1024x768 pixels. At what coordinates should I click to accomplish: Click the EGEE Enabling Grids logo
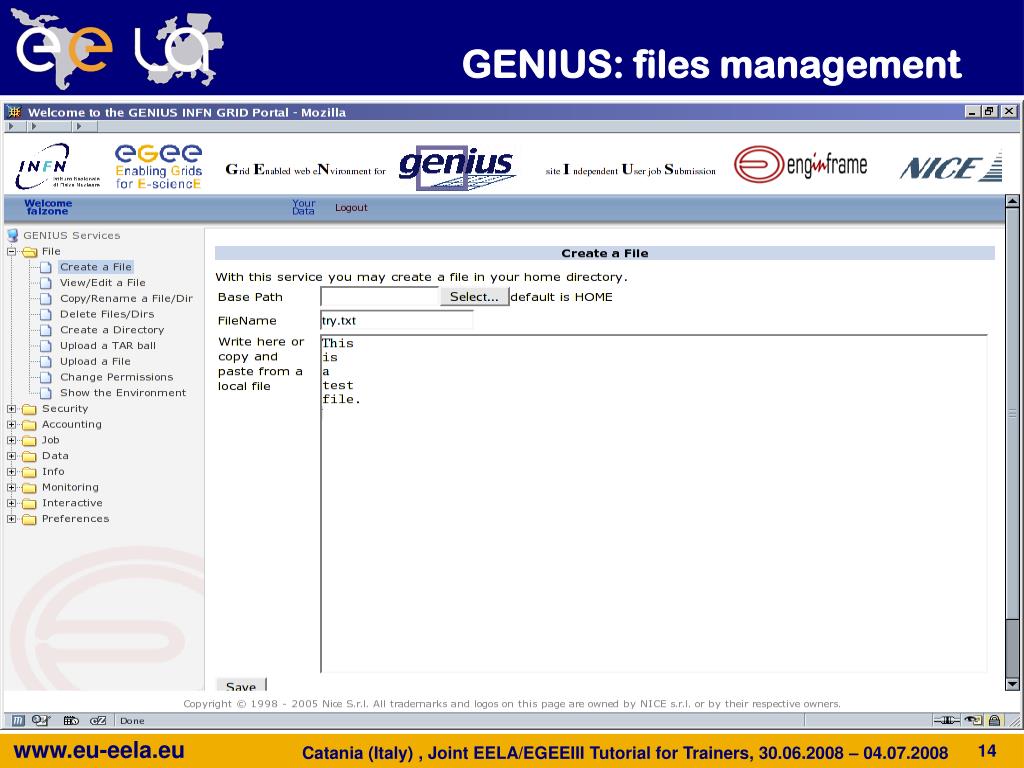pyautogui.click(x=159, y=167)
